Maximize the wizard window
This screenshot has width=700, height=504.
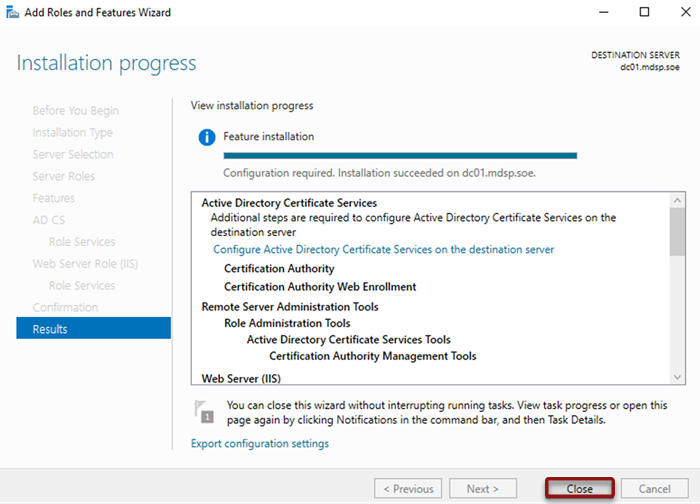(x=644, y=12)
